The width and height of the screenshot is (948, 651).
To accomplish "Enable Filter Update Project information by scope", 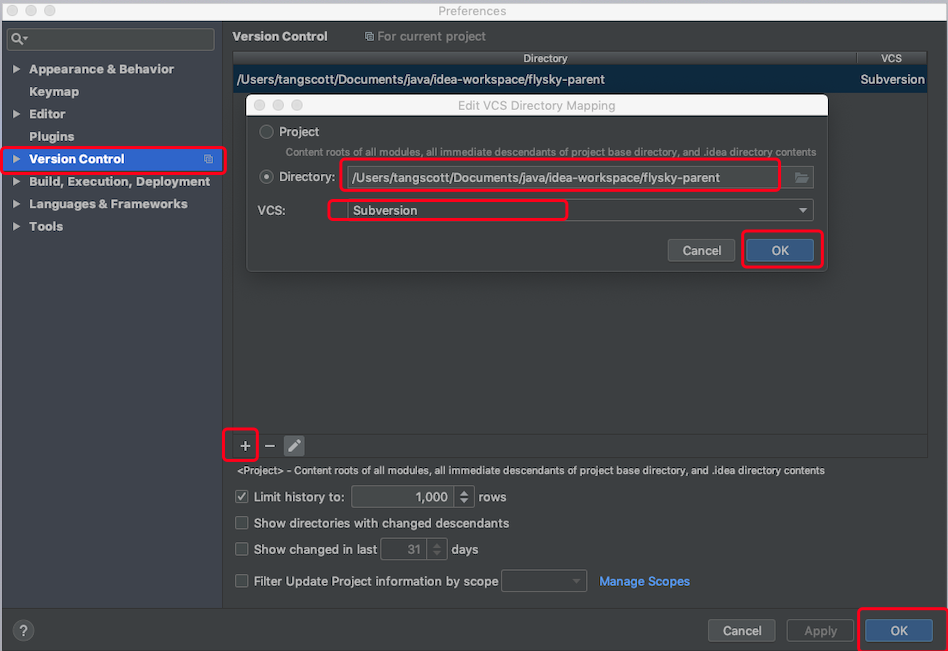I will click(x=241, y=581).
